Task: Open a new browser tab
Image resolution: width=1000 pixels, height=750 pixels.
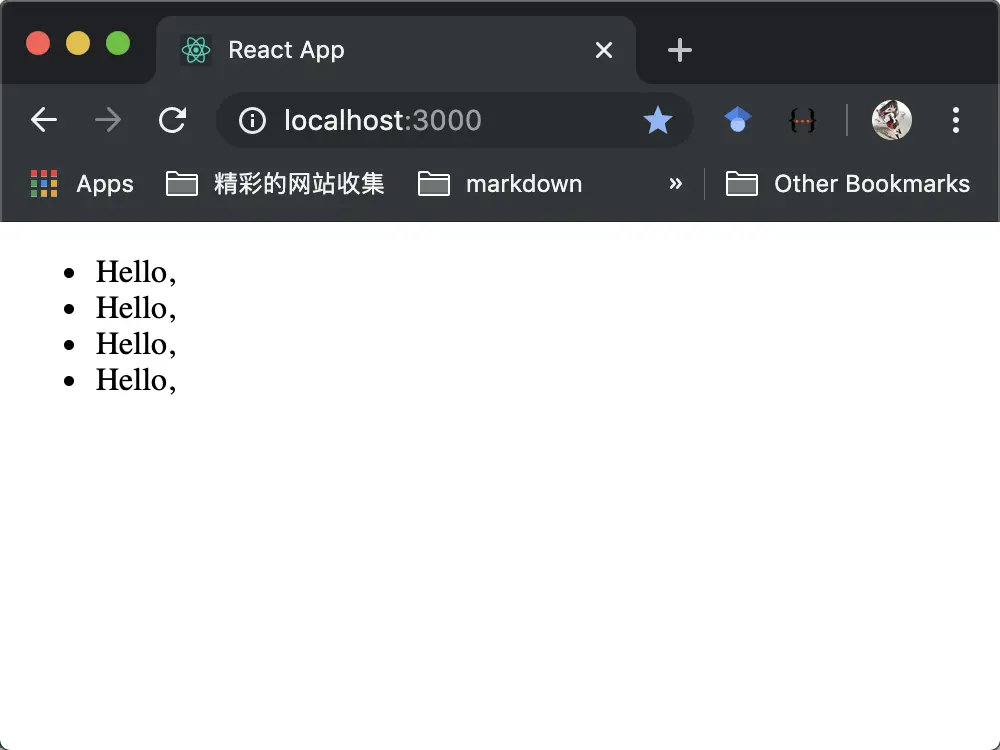Action: [679, 50]
